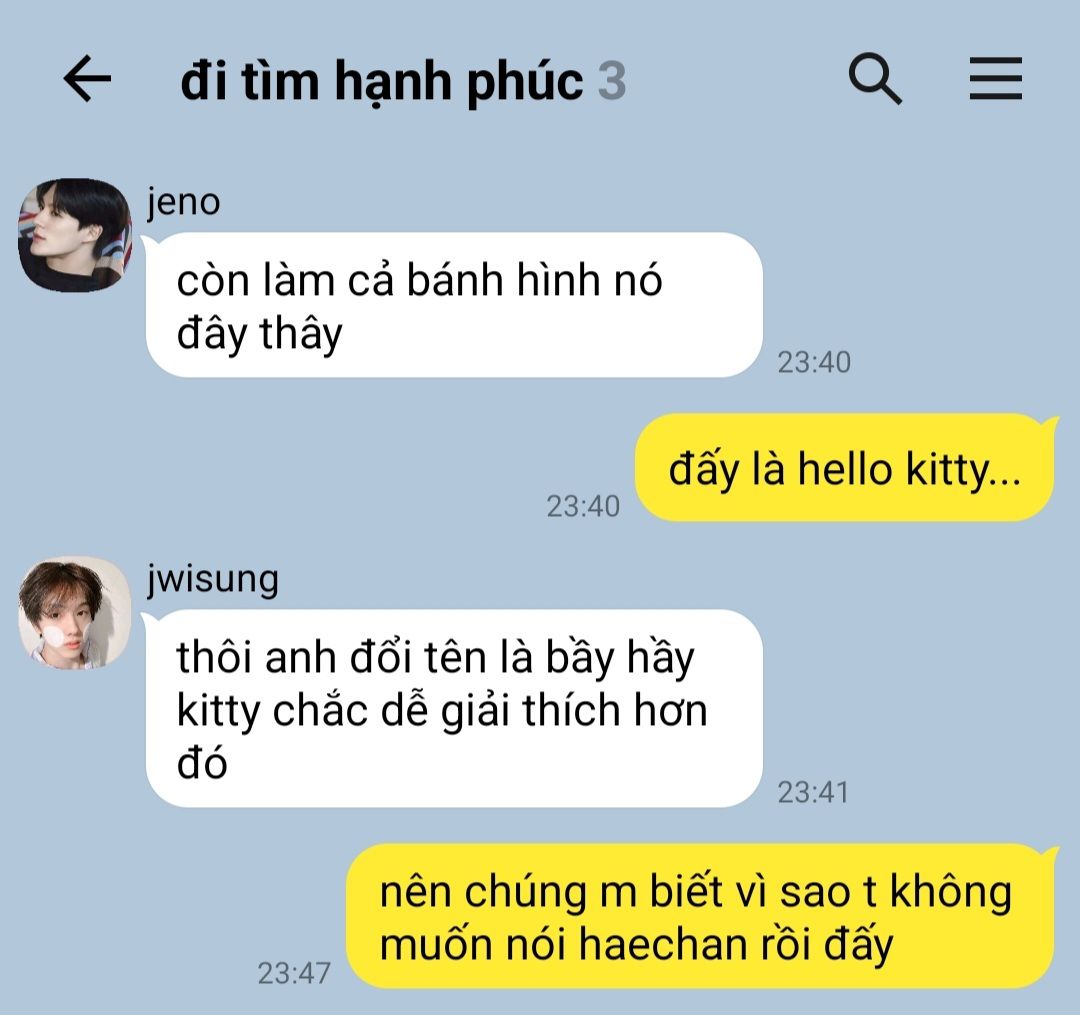Tap the member count number 3
This screenshot has height=1015, width=1080.
click(x=612, y=81)
